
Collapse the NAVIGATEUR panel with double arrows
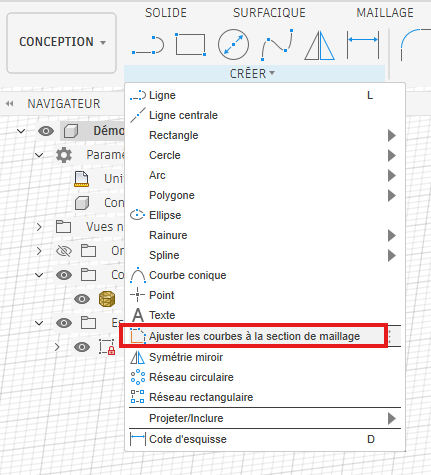click(x=10, y=104)
